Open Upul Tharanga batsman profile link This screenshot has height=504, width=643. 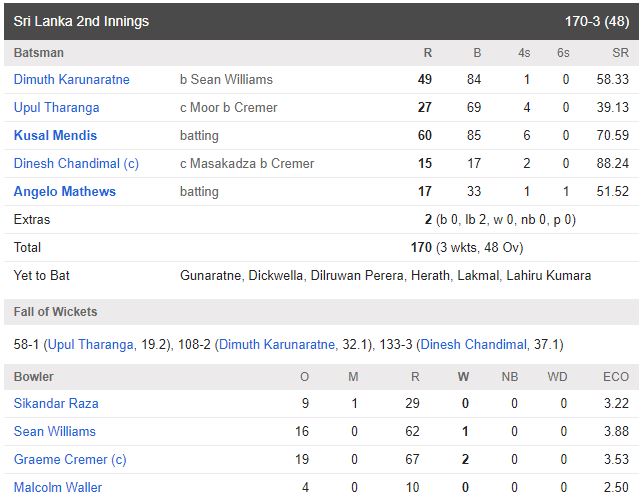pyautogui.click(x=57, y=107)
